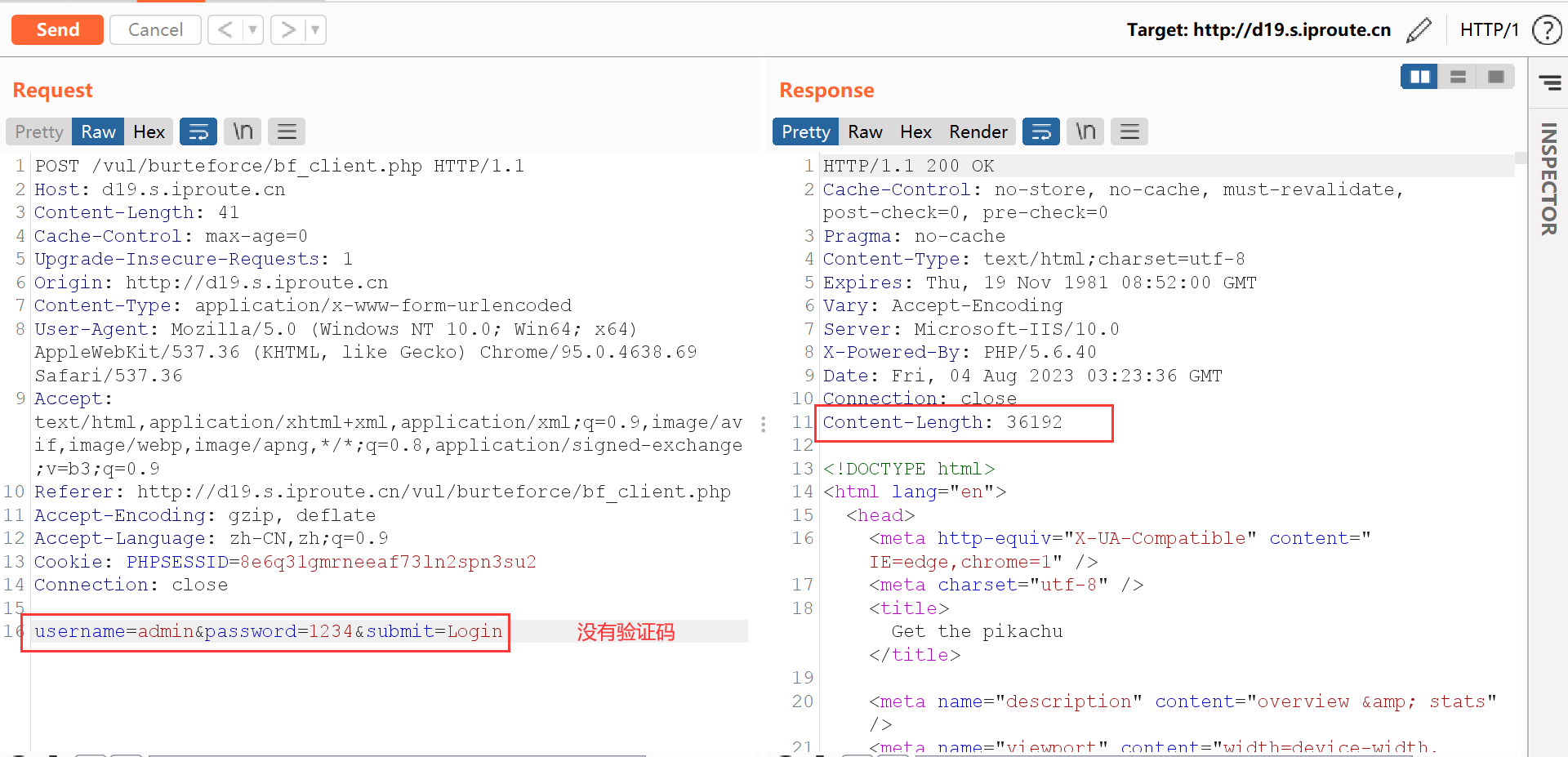
Task: Click the Cancel button
Action: (155, 30)
